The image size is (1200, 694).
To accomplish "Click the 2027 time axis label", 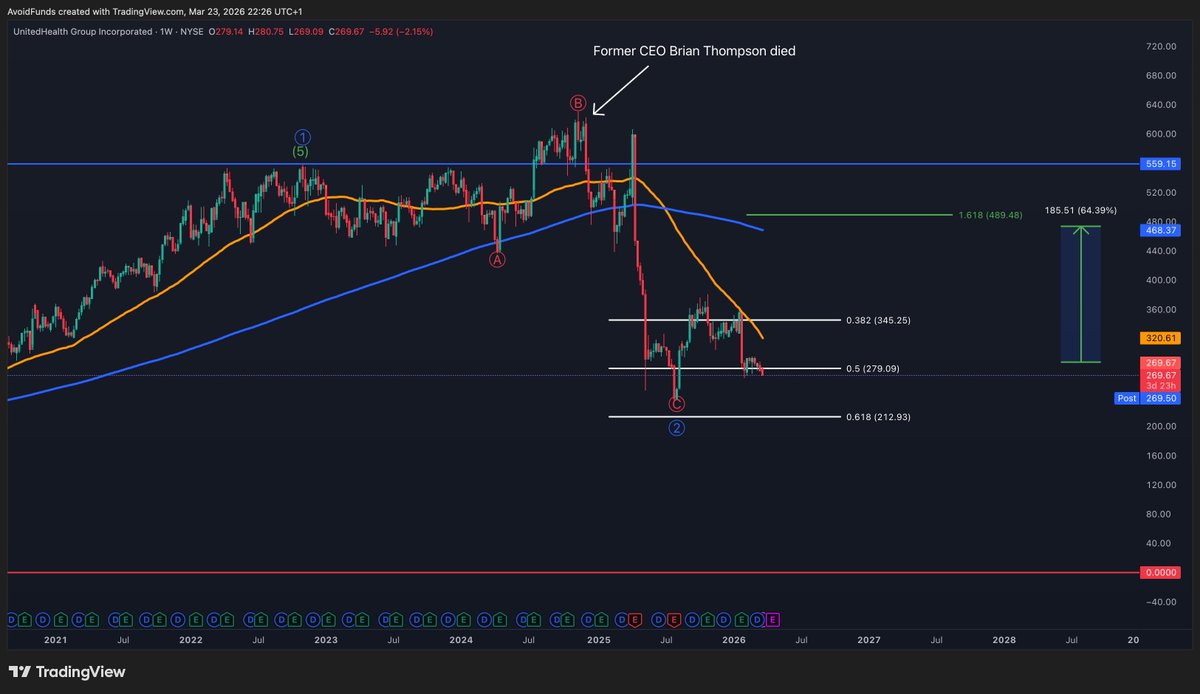I will pos(869,639).
